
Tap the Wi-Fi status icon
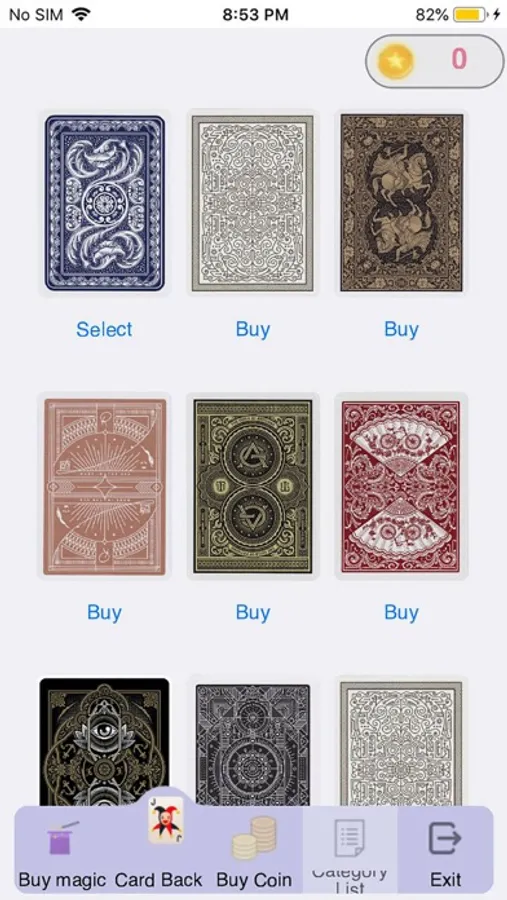click(x=82, y=15)
